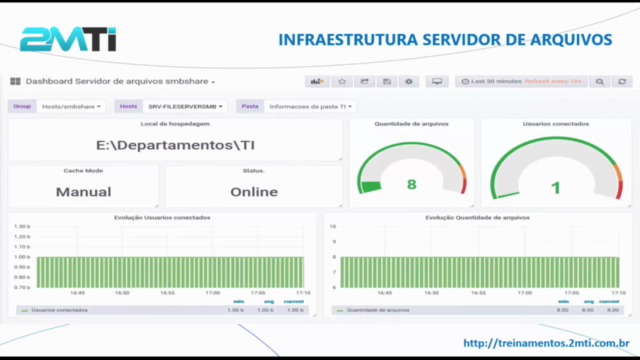Click the Pasta variable label
640x360 pixels.
[250, 106]
